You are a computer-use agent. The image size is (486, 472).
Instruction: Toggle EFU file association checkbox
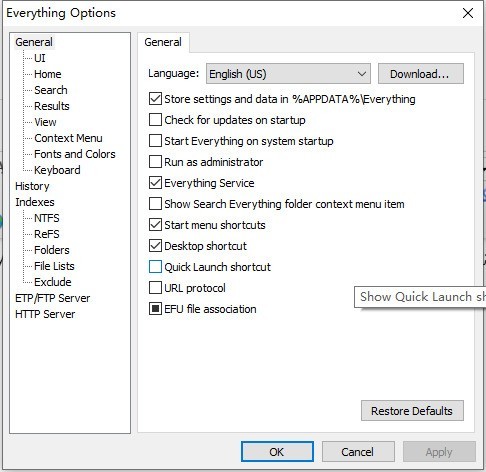155,309
